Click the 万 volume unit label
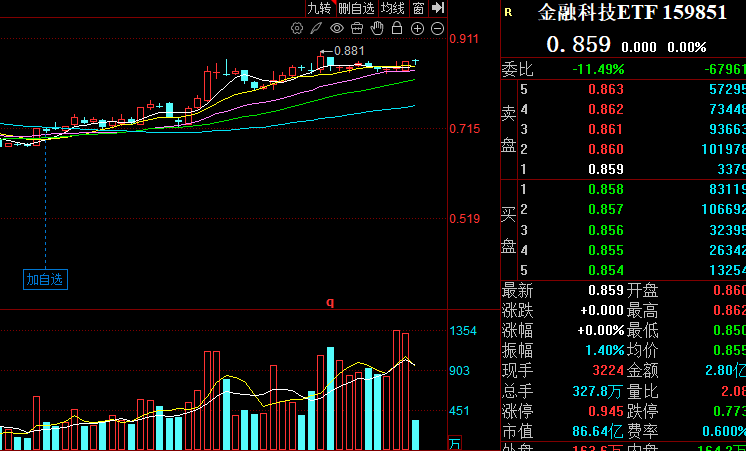 pyautogui.click(x=455, y=443)
